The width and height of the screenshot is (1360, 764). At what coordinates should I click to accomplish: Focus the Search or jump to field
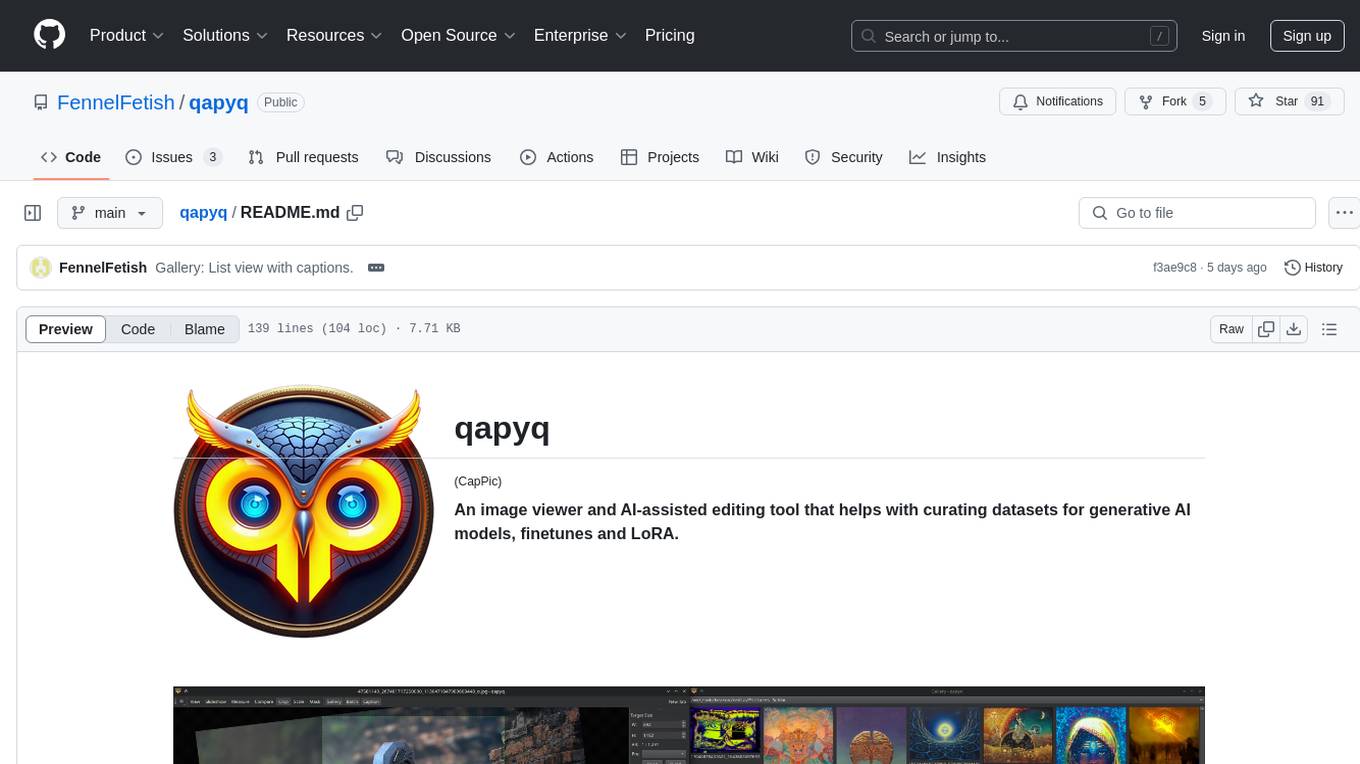click(x=1015, y=36)
